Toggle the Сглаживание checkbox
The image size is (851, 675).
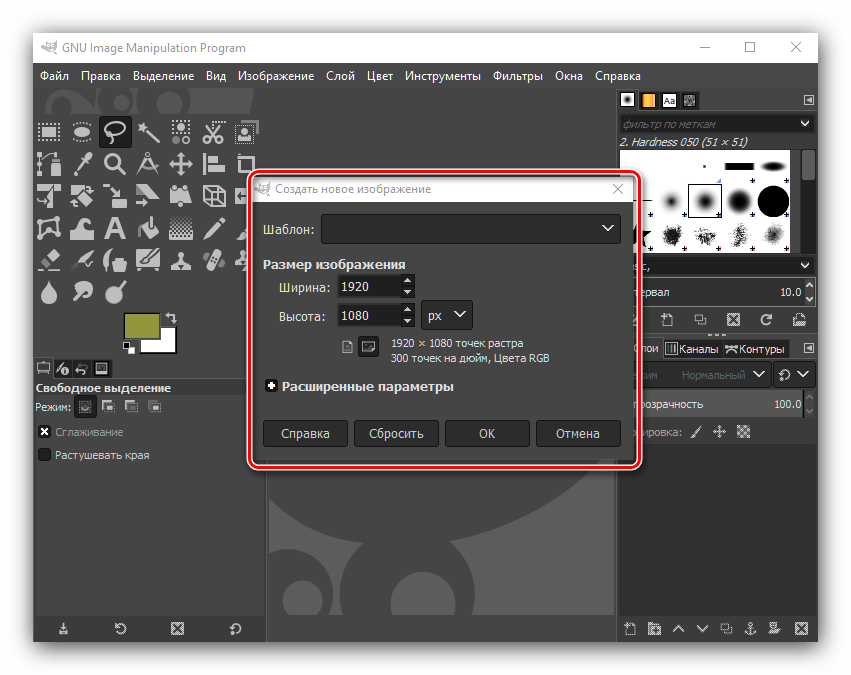[45, 432]
